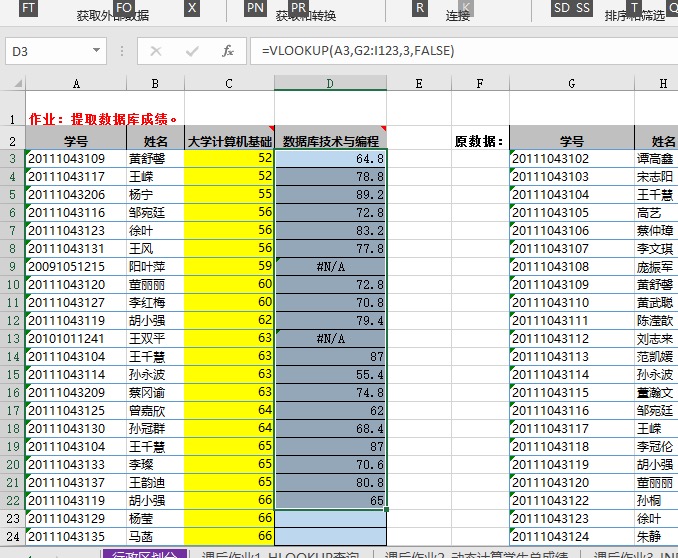Click the 数据库技术与编程 header cell

330,141
